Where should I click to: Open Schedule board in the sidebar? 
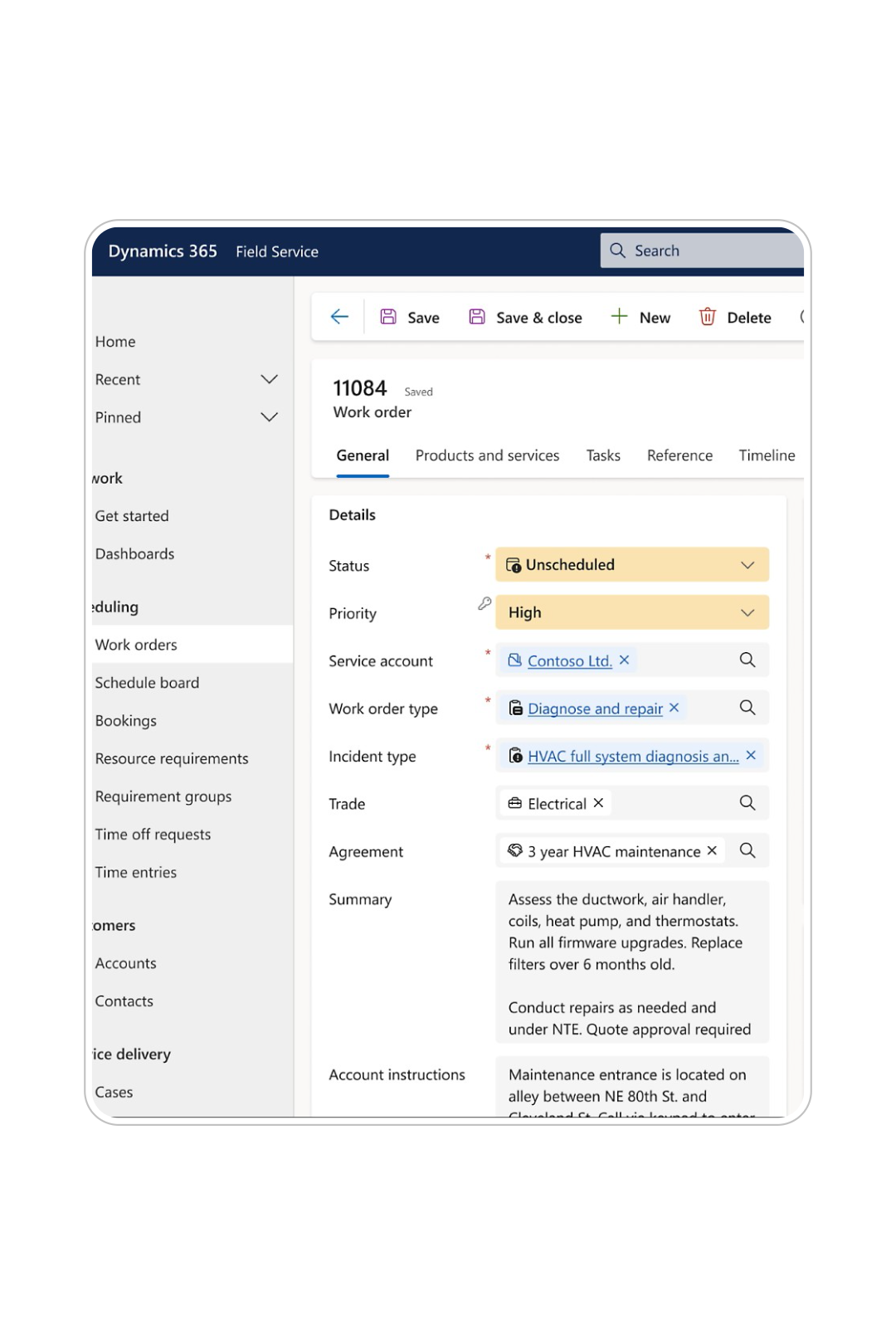coord(147,683)
